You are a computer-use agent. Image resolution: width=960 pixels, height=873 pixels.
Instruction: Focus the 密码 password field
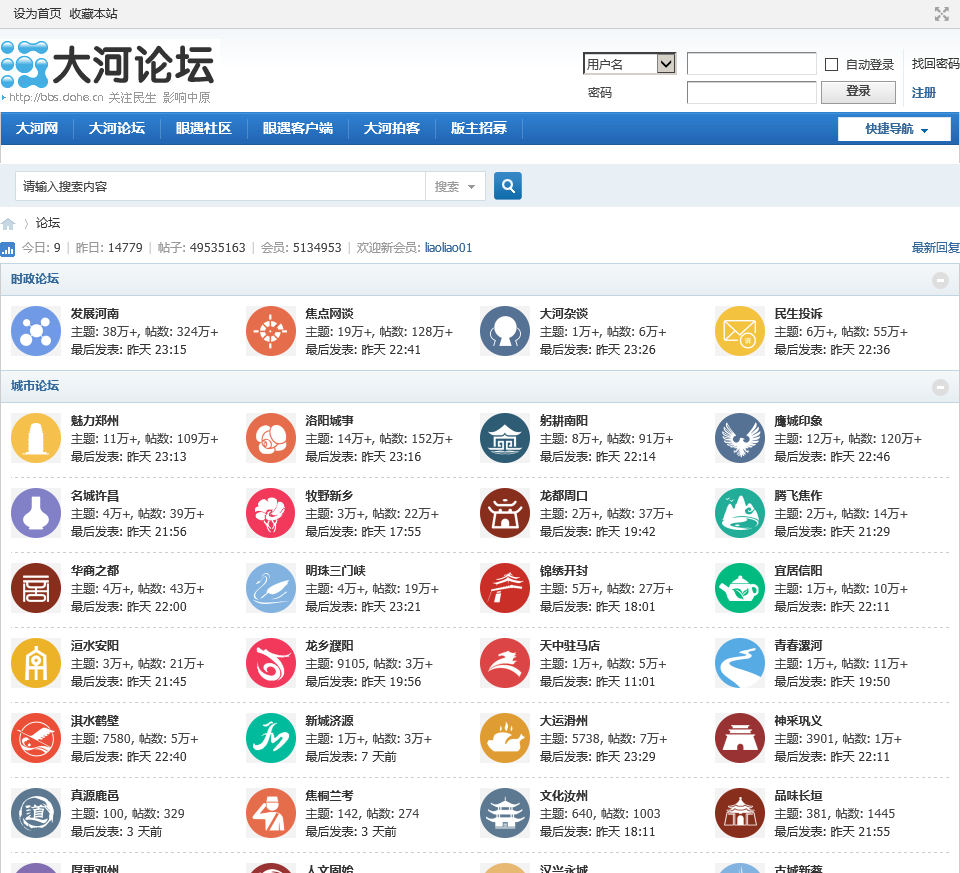pos(751,92)
